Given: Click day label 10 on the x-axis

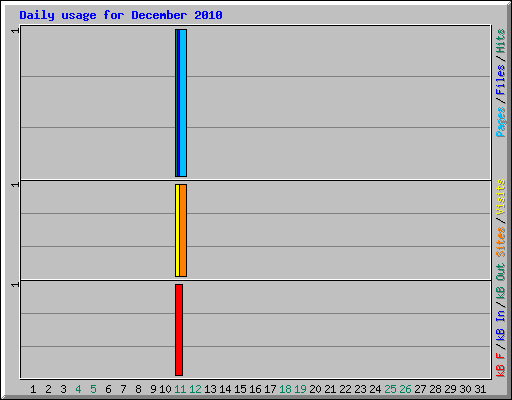Looking at the screenshot, I should point(165,389).
